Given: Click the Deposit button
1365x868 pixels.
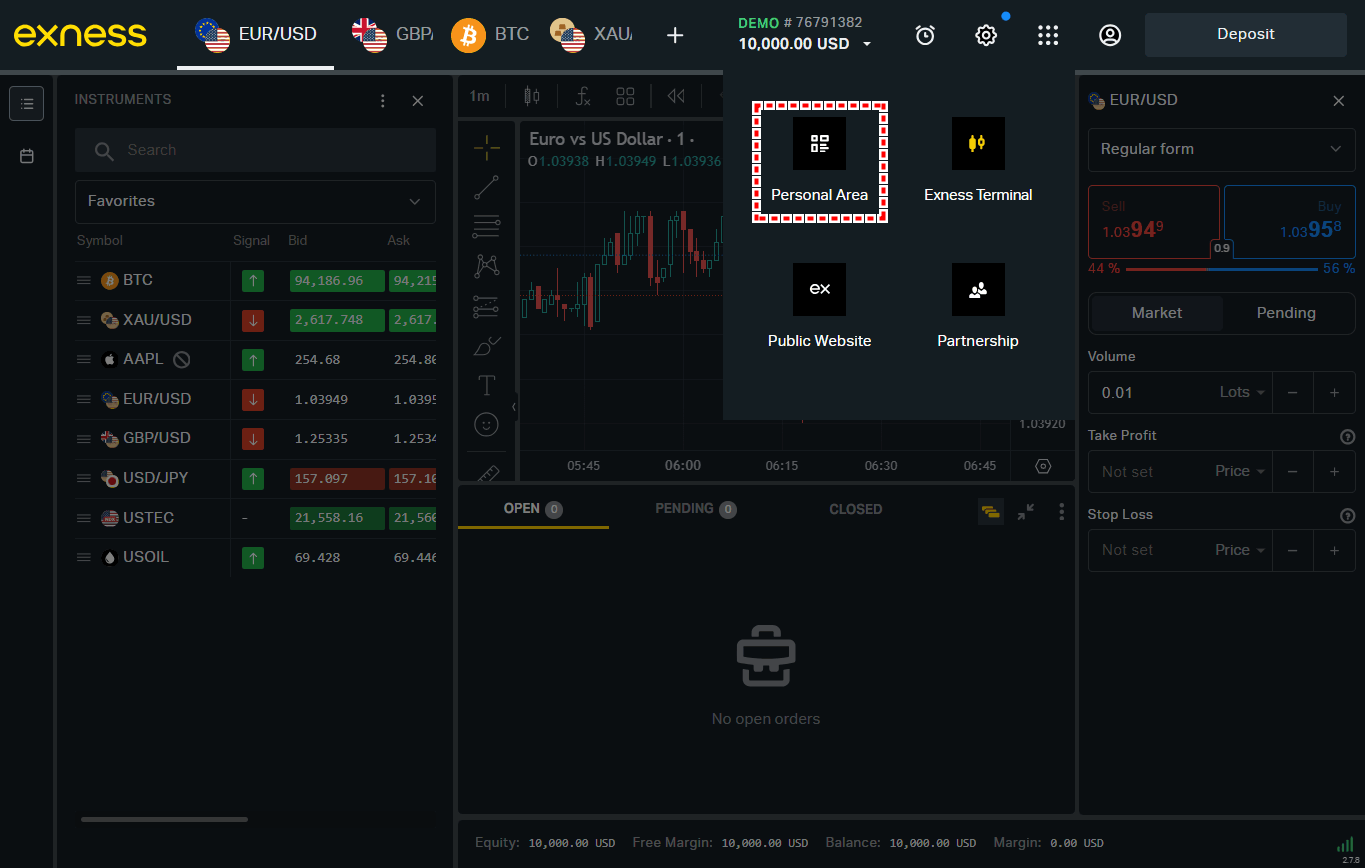Looking at the screenshot, I should [1246, 34].
